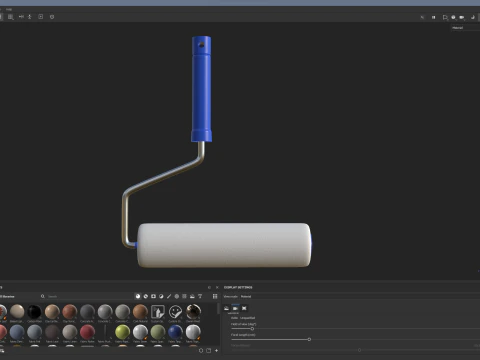Screen dimensions: 480x360
Task: Click the viewport layout icon in the top-right toolbar
Action: [x=445, y=17]
